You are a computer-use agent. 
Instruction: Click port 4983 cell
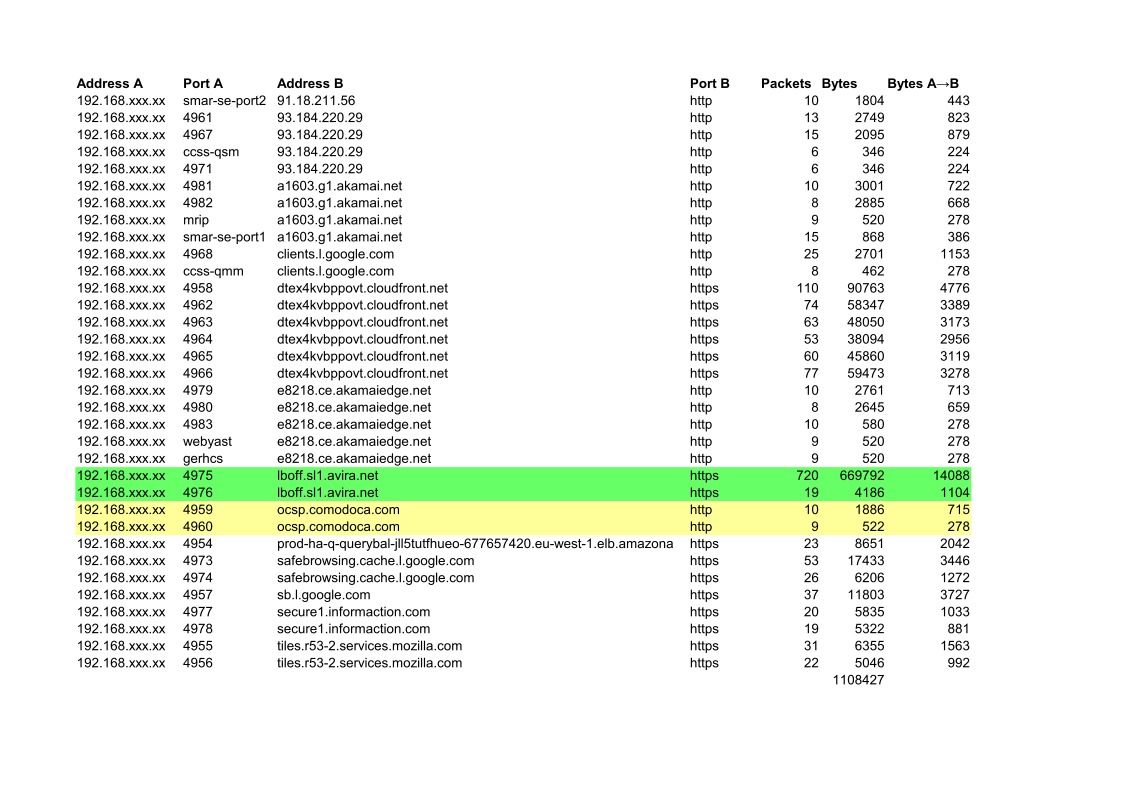coord(198,425)
